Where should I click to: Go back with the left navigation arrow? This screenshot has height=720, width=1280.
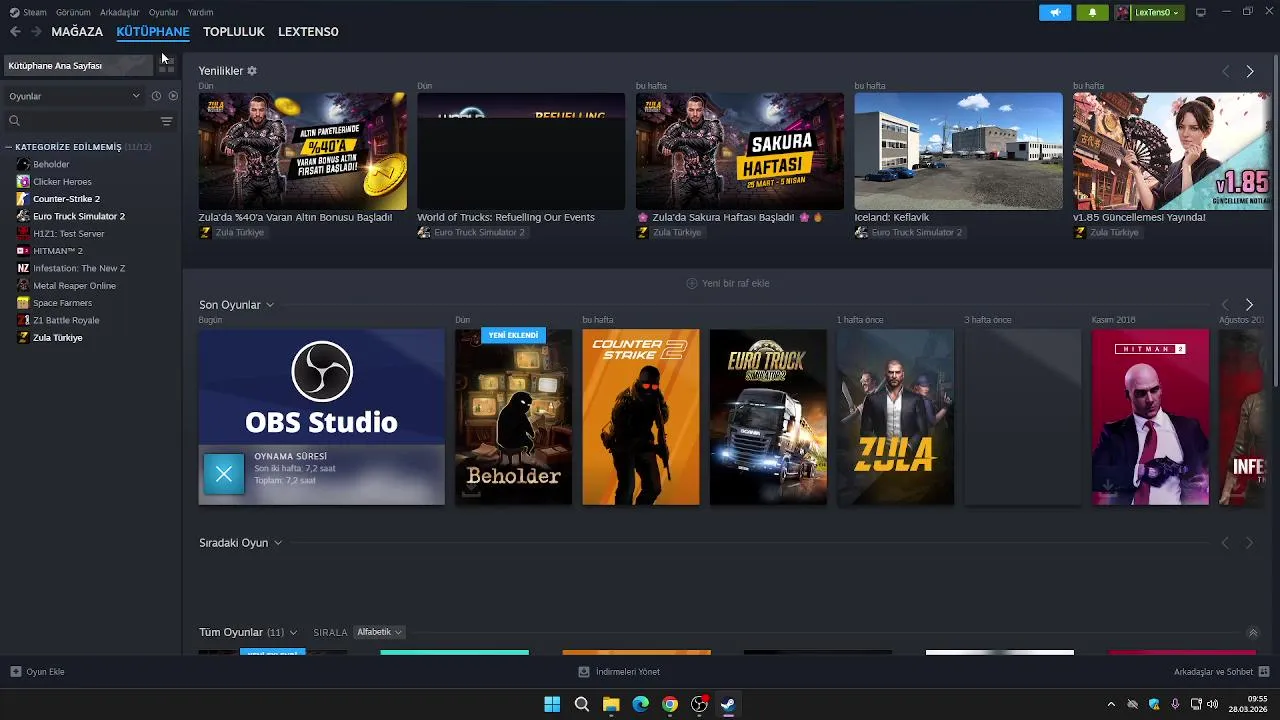pos(15,32)
